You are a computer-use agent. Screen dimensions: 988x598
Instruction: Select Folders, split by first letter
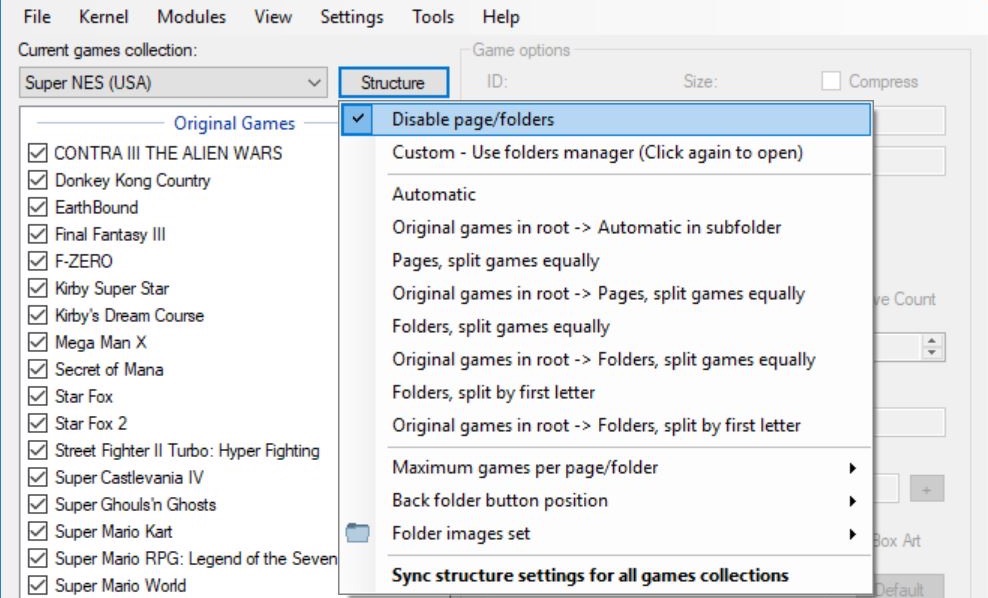click(606, 393)
